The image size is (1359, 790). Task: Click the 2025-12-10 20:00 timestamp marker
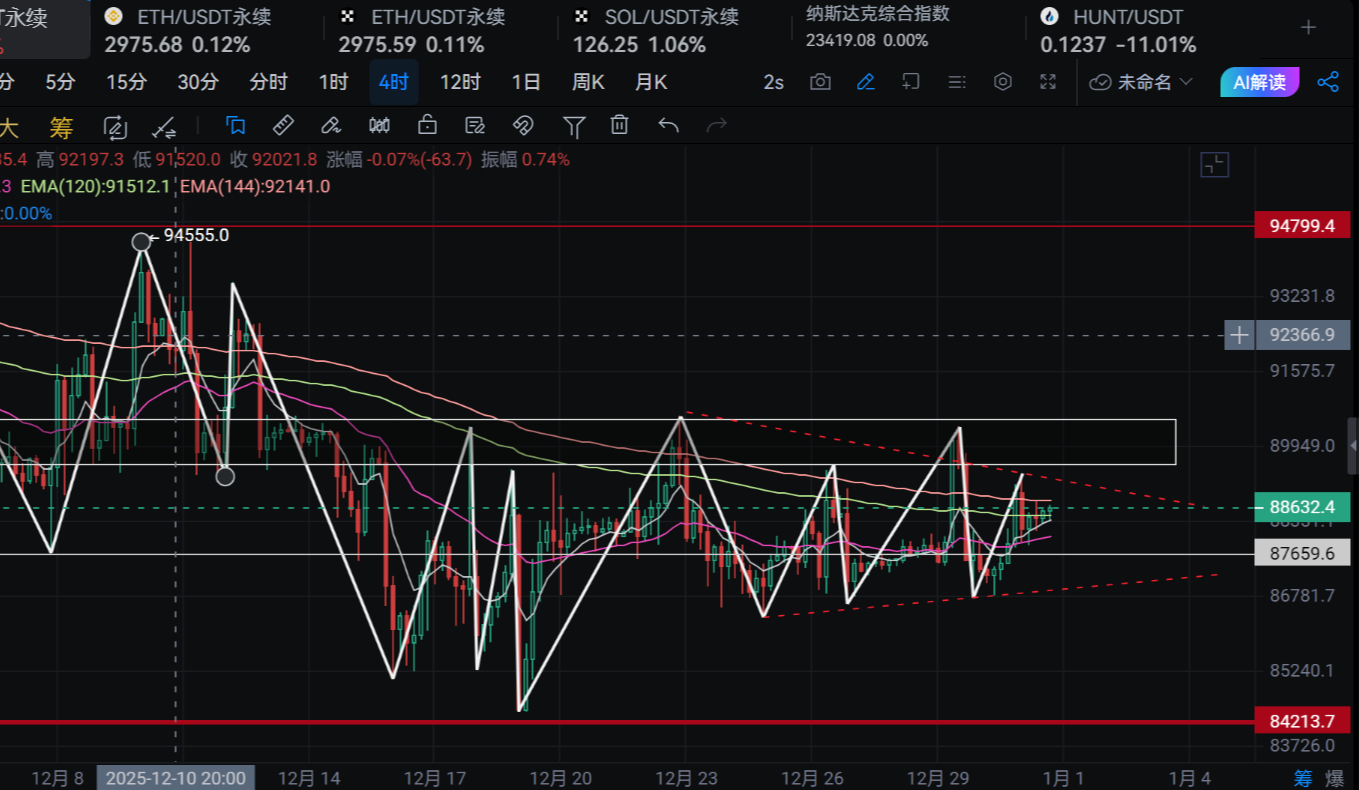click(x=176, y=777)
